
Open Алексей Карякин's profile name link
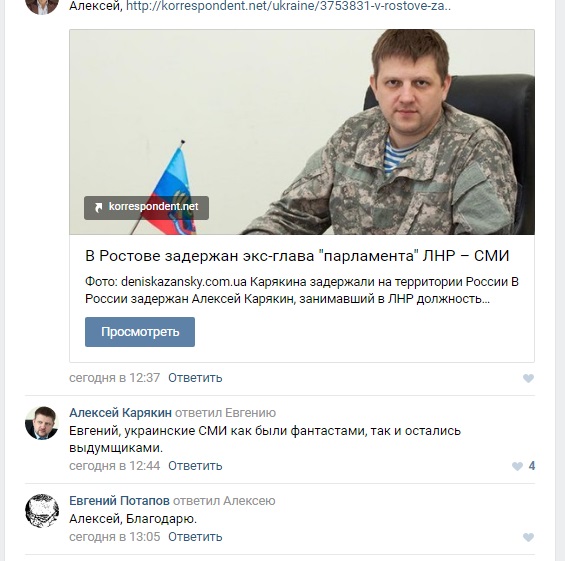click(x=120, y=413)
